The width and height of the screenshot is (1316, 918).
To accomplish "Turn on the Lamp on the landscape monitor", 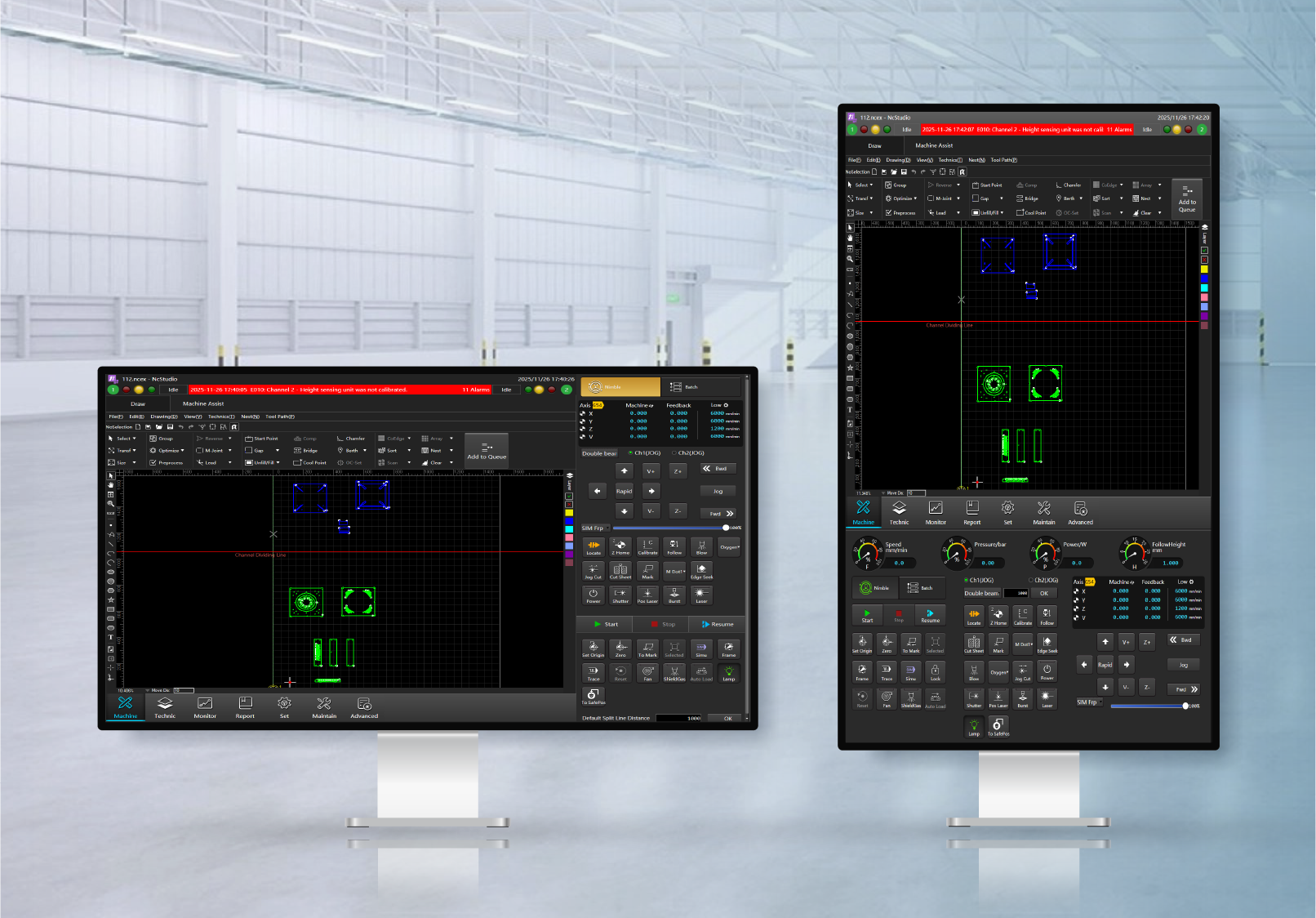I will pos(728,672).
